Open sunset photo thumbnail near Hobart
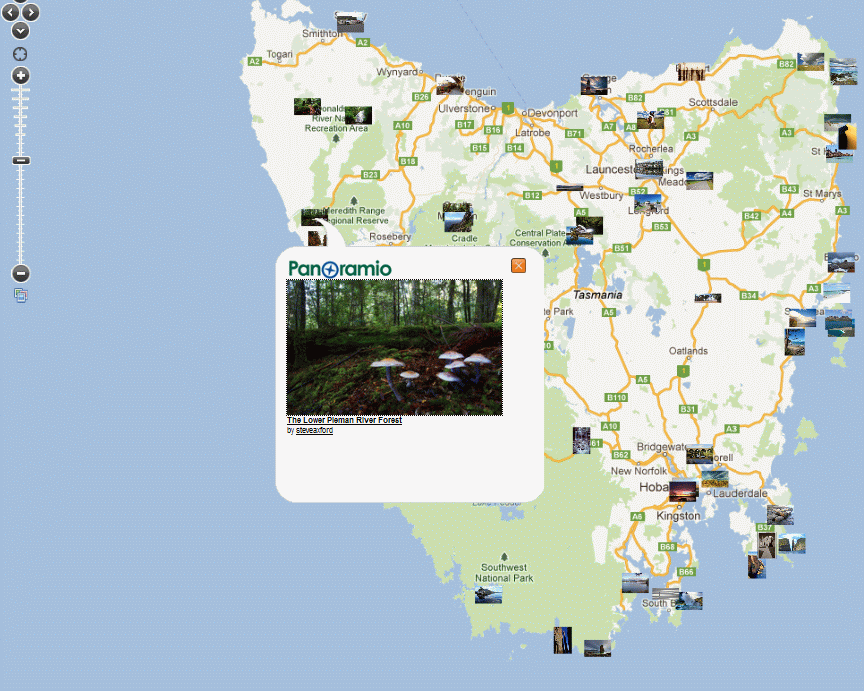Image resolution: width=864 pixels, height=691 pixels. [683, 491]
